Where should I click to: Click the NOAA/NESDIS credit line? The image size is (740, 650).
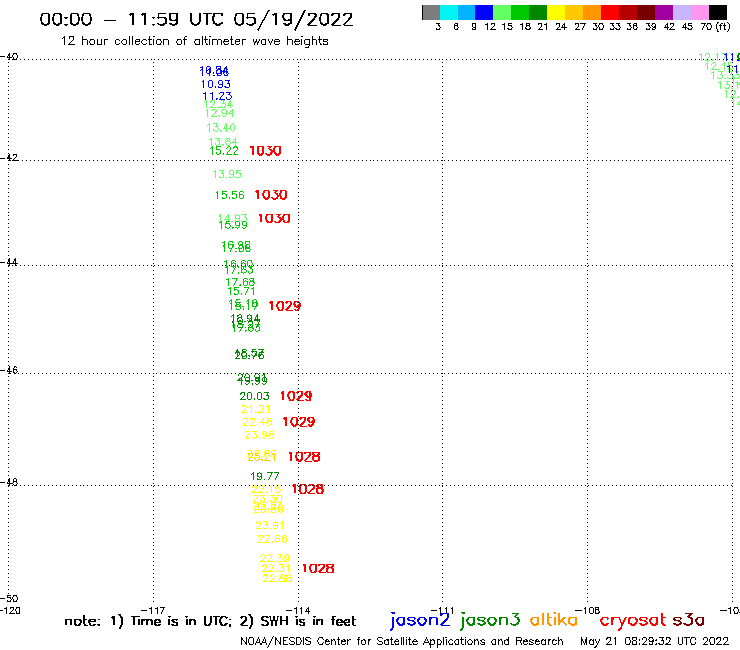point(402,641)
